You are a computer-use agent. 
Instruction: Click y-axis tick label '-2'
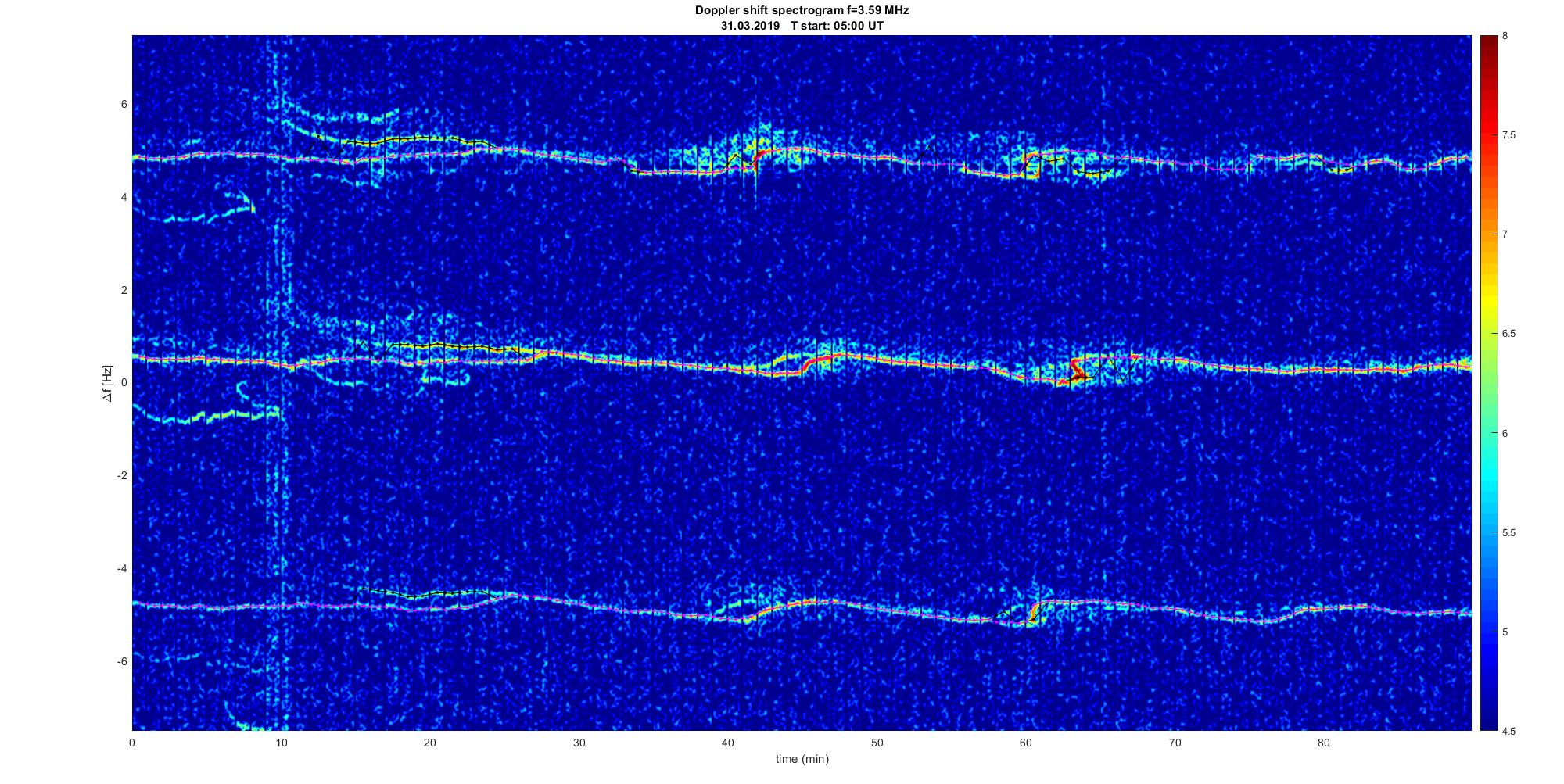(x=122, y=476)
